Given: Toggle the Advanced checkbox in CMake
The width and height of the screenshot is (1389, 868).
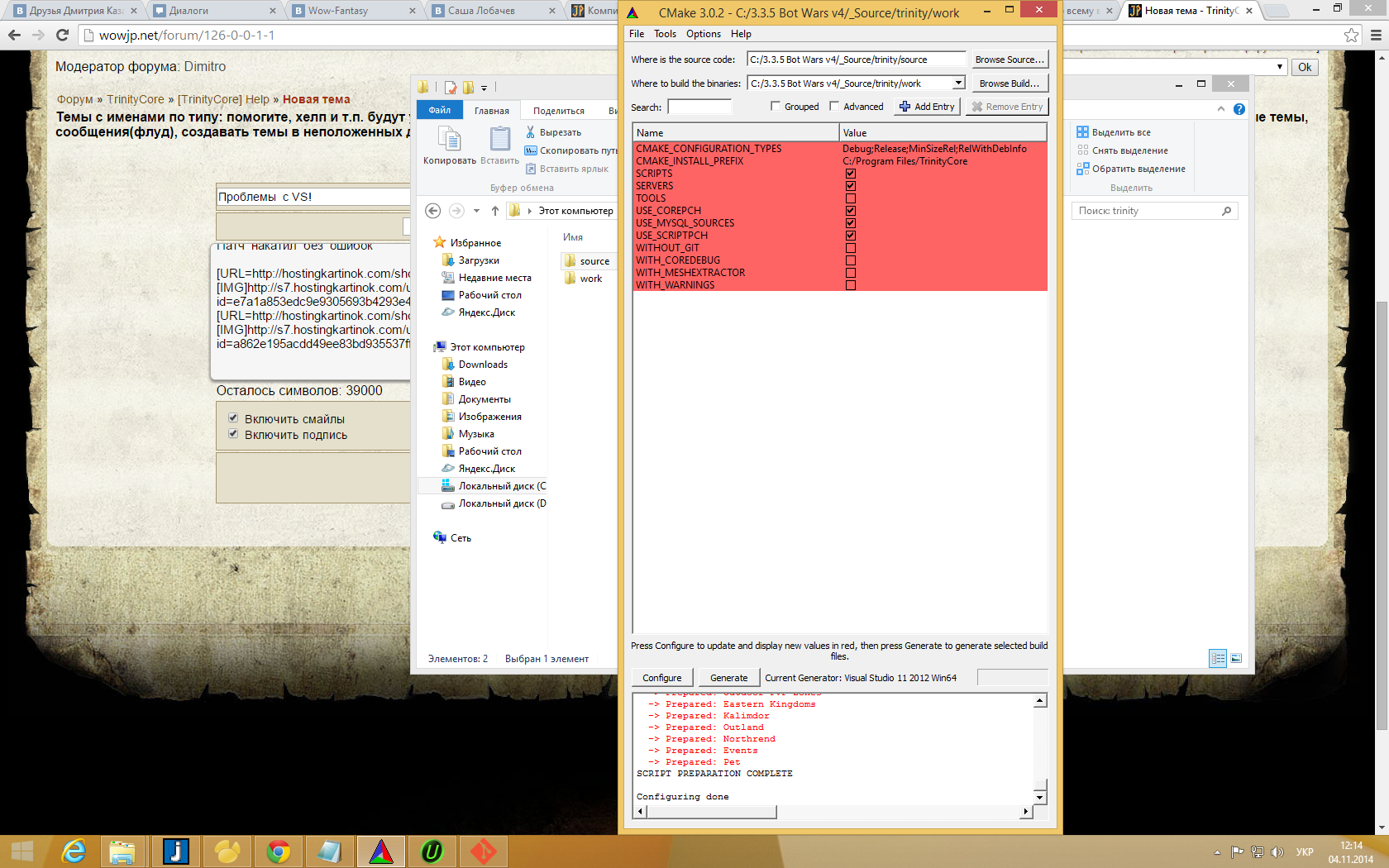Looking at the screenshot, I should point(834,107).
